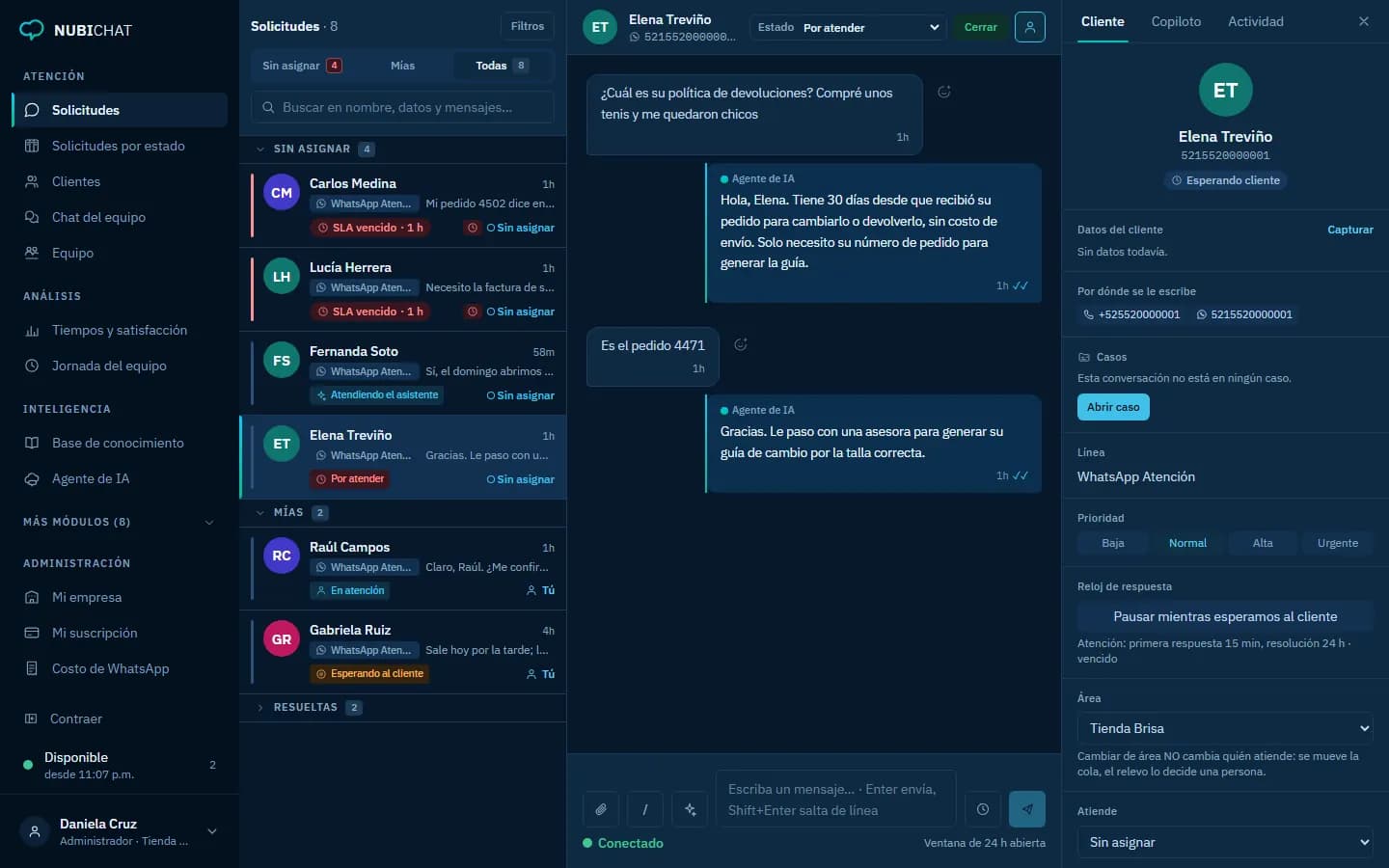Switch to the Copiloto tab
Screen dimensions: 1389x868
(1176, 21)
